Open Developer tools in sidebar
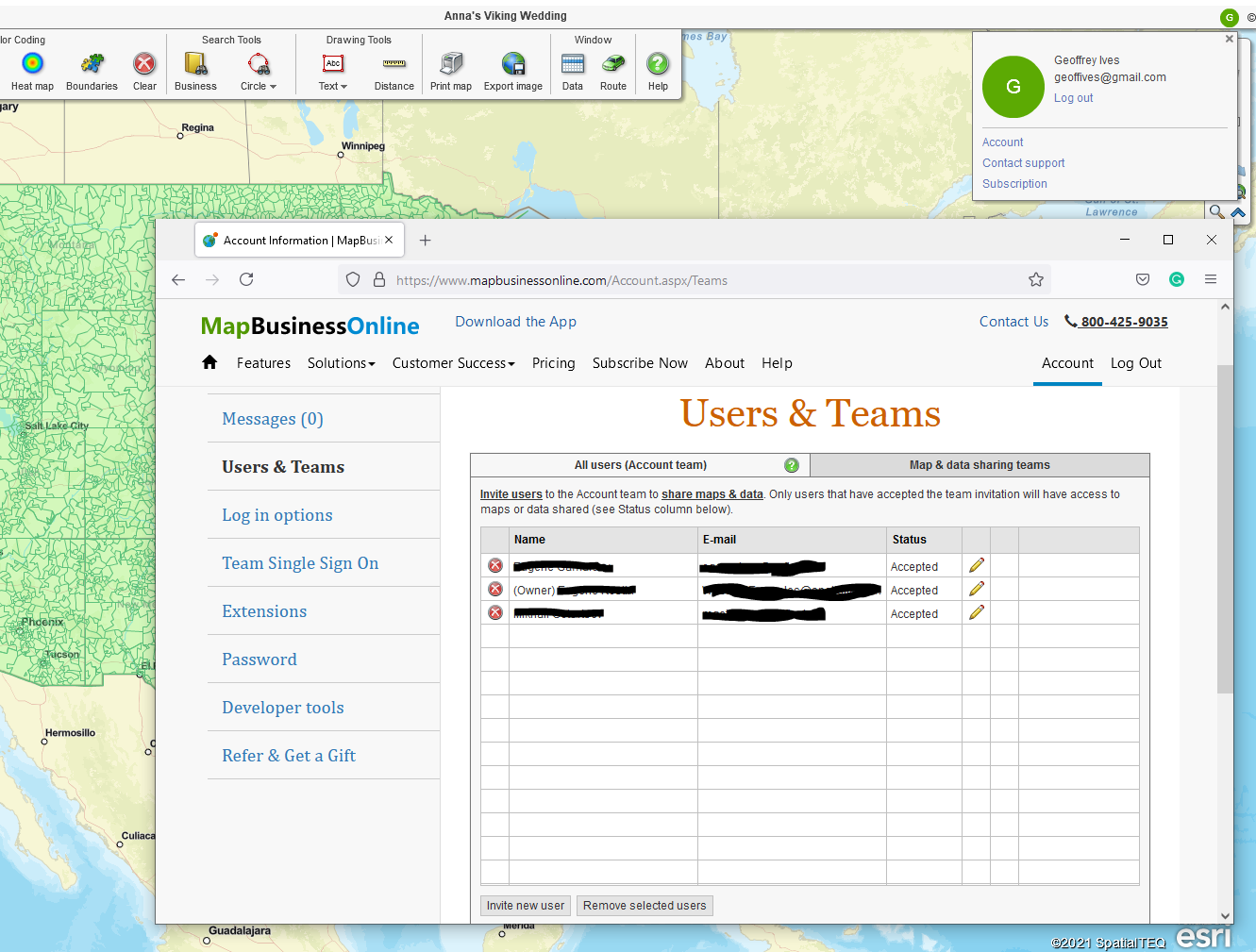This screenshot has height=952, width=1256. pos(283,708)
